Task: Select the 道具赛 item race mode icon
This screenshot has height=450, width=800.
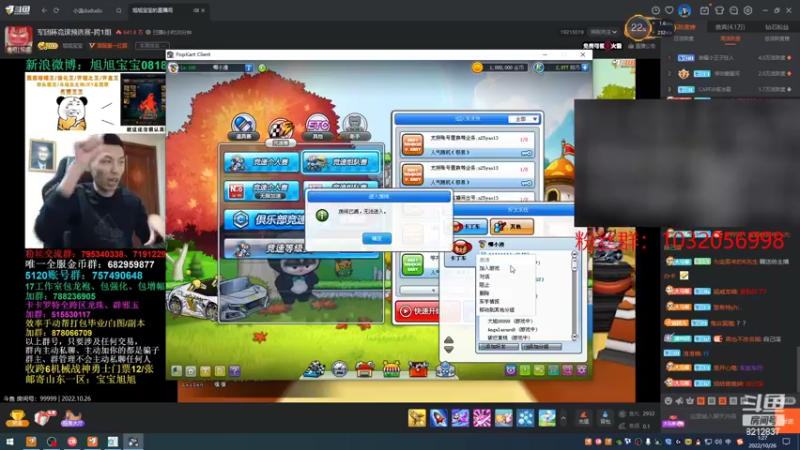Action: tap(243, 127)
